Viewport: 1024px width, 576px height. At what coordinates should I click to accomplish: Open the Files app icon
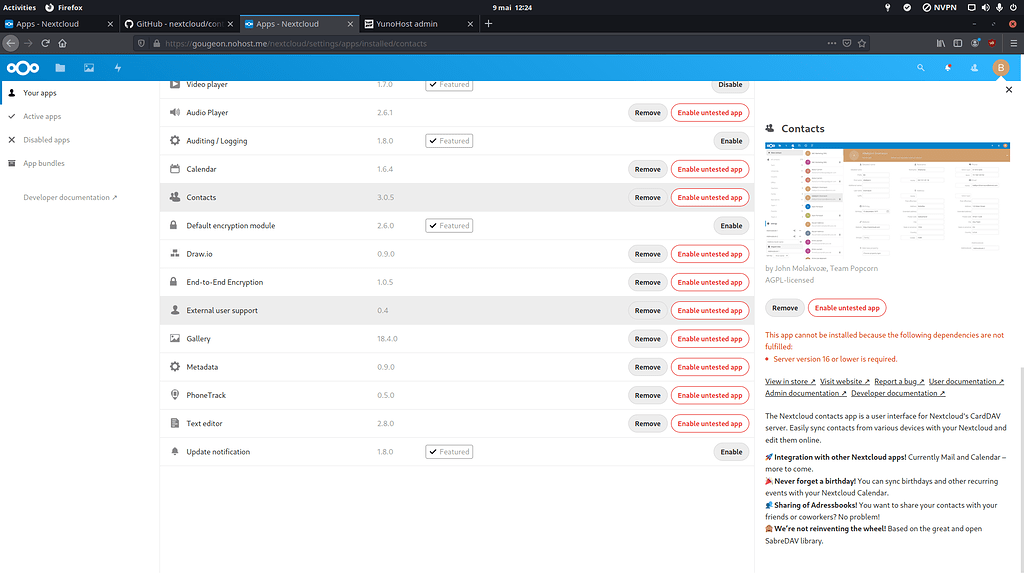[60, 68]
